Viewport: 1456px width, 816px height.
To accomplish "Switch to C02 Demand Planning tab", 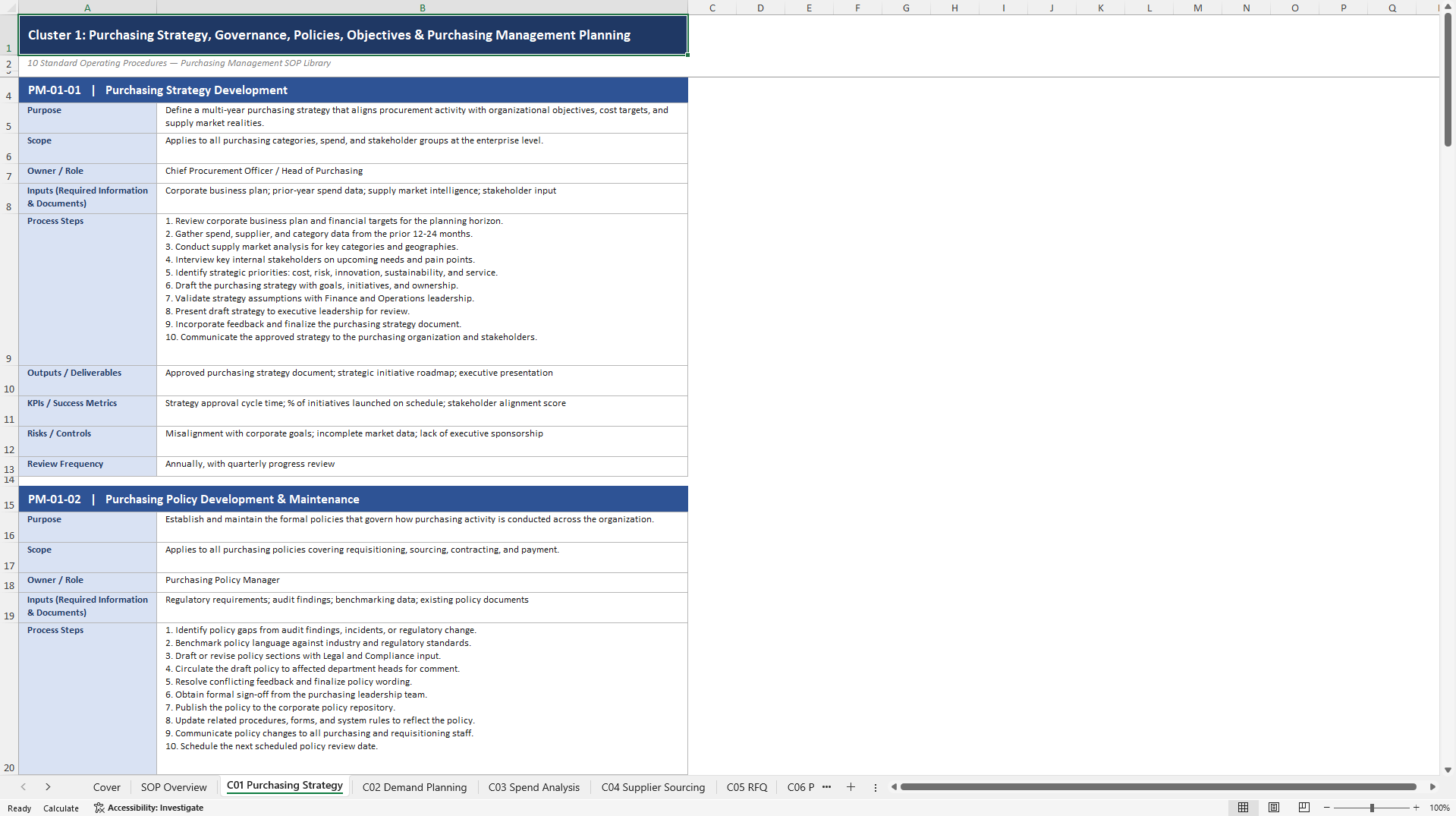I will [x=414, y=787].
